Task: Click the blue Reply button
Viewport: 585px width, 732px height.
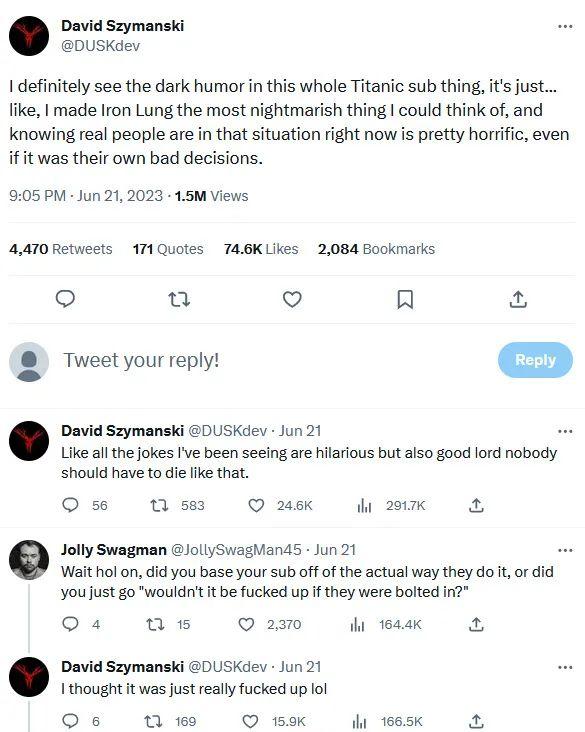Action: click(x=535, y=360)
